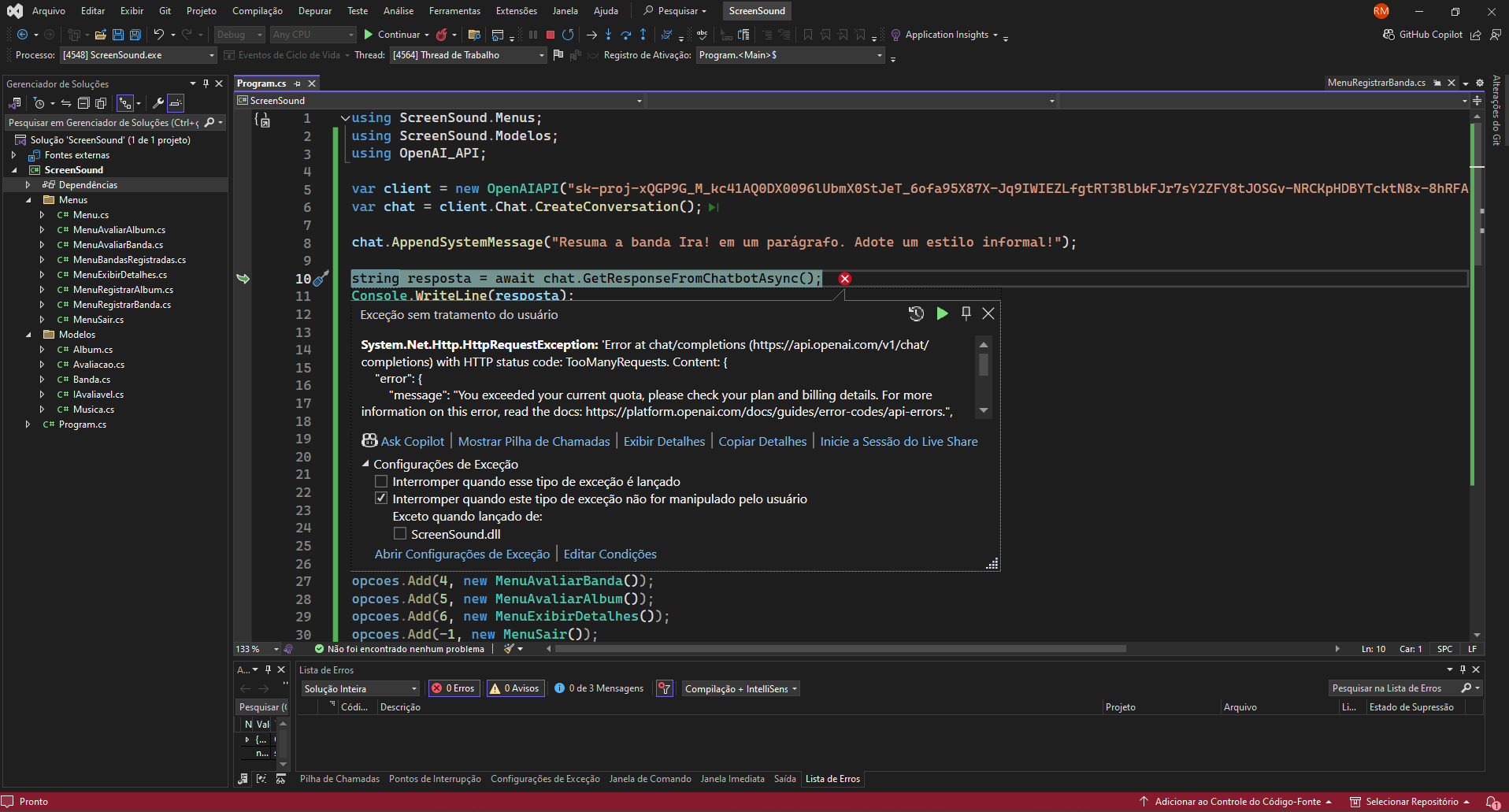Click the Step Over arrow icon
Image resolution: width=1509 pixels, height=812 pixels.
(626, 35)
